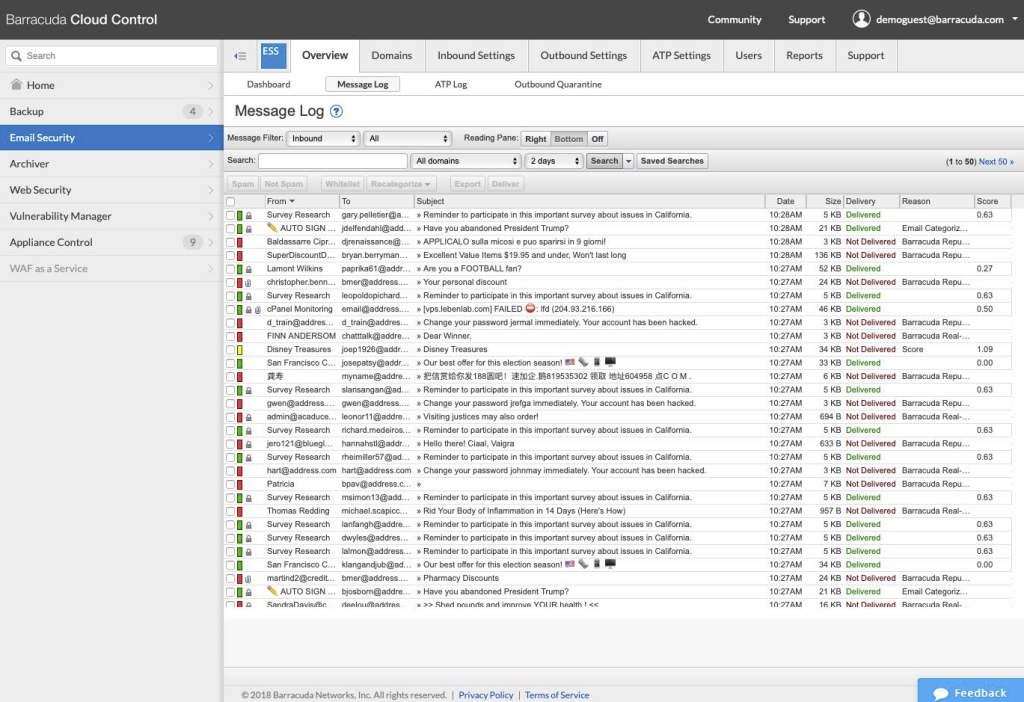Open the Domains tab
The width and height of the screenshot is (1024, 702).
point(392,56)
